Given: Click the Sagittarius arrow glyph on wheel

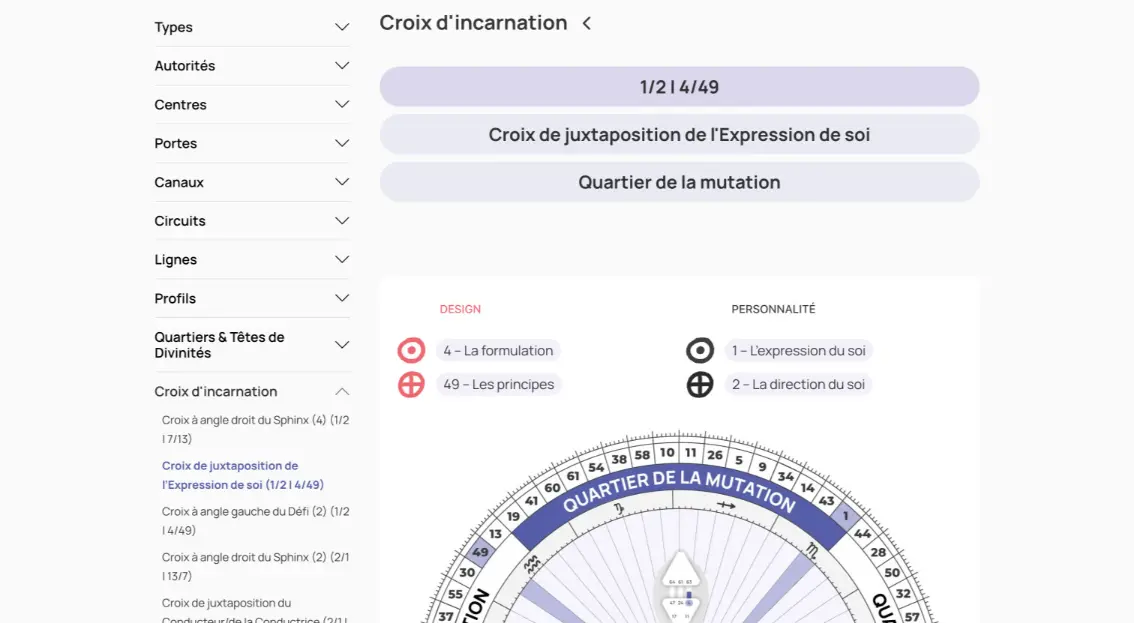Looking at the screenshot, I should 726,506.
